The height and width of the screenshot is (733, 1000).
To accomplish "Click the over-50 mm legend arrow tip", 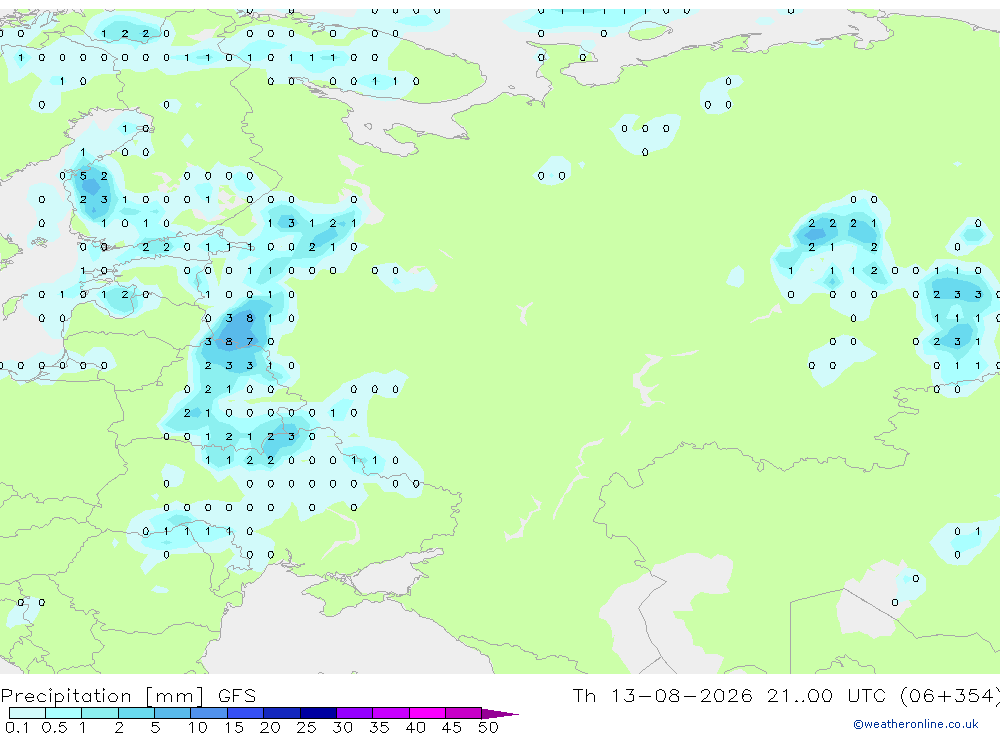I will (500, 713).
